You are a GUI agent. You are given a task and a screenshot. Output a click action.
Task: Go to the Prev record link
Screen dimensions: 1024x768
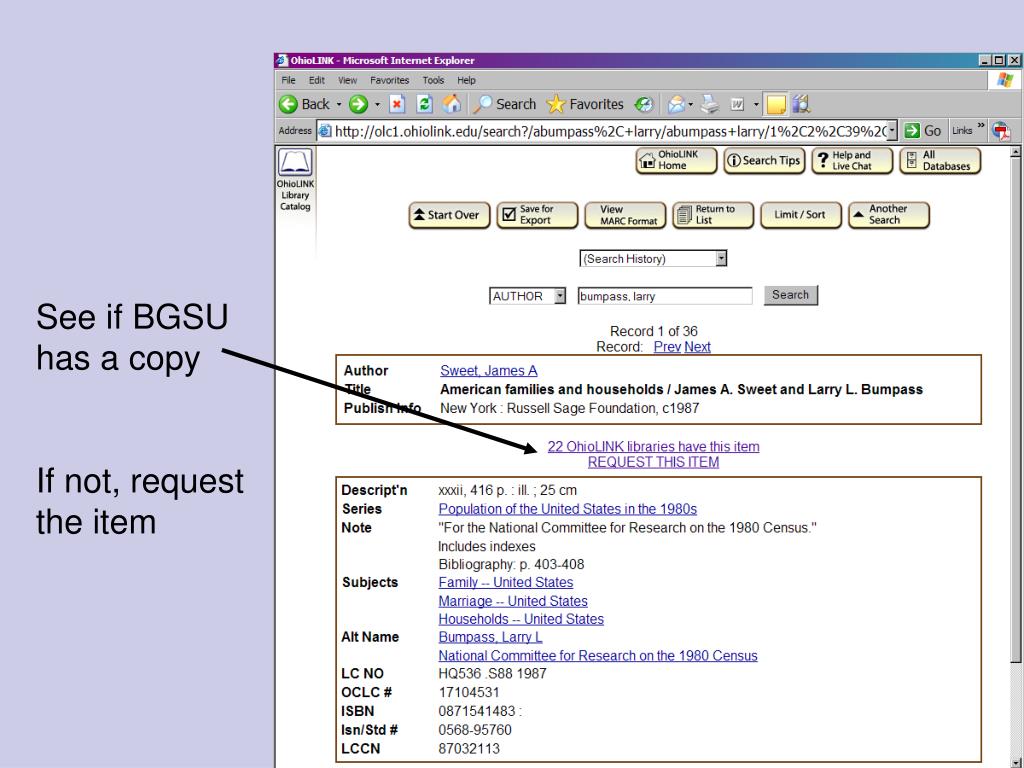click(667, 347)
